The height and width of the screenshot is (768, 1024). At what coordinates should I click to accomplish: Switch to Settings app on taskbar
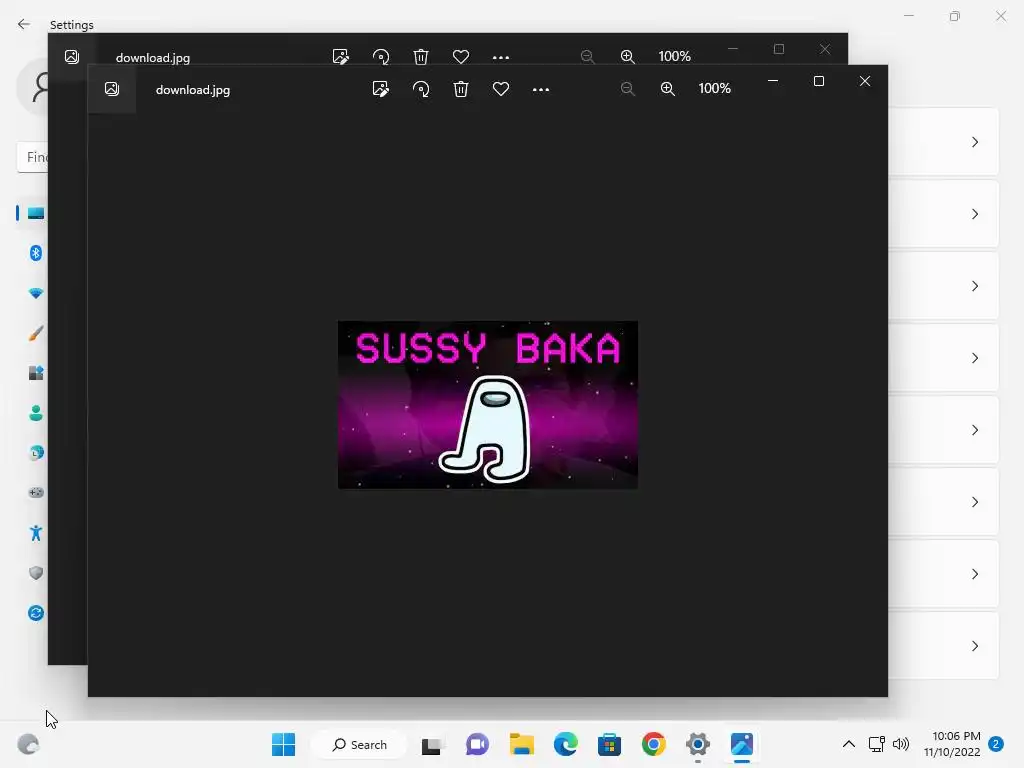tap(697, 744)
